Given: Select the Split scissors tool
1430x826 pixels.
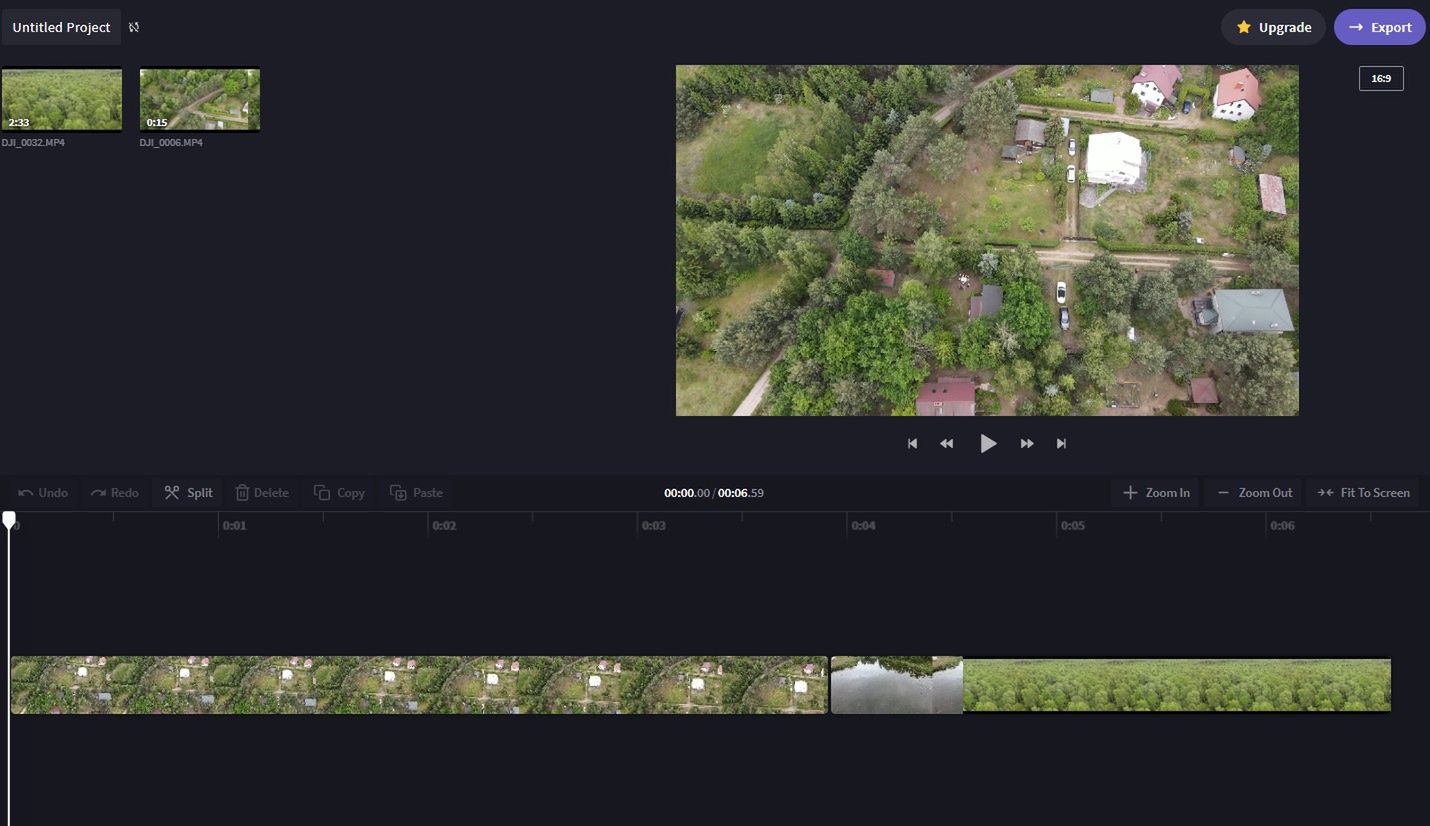Looking at the screenshot, I should click(x=188, y=492).
